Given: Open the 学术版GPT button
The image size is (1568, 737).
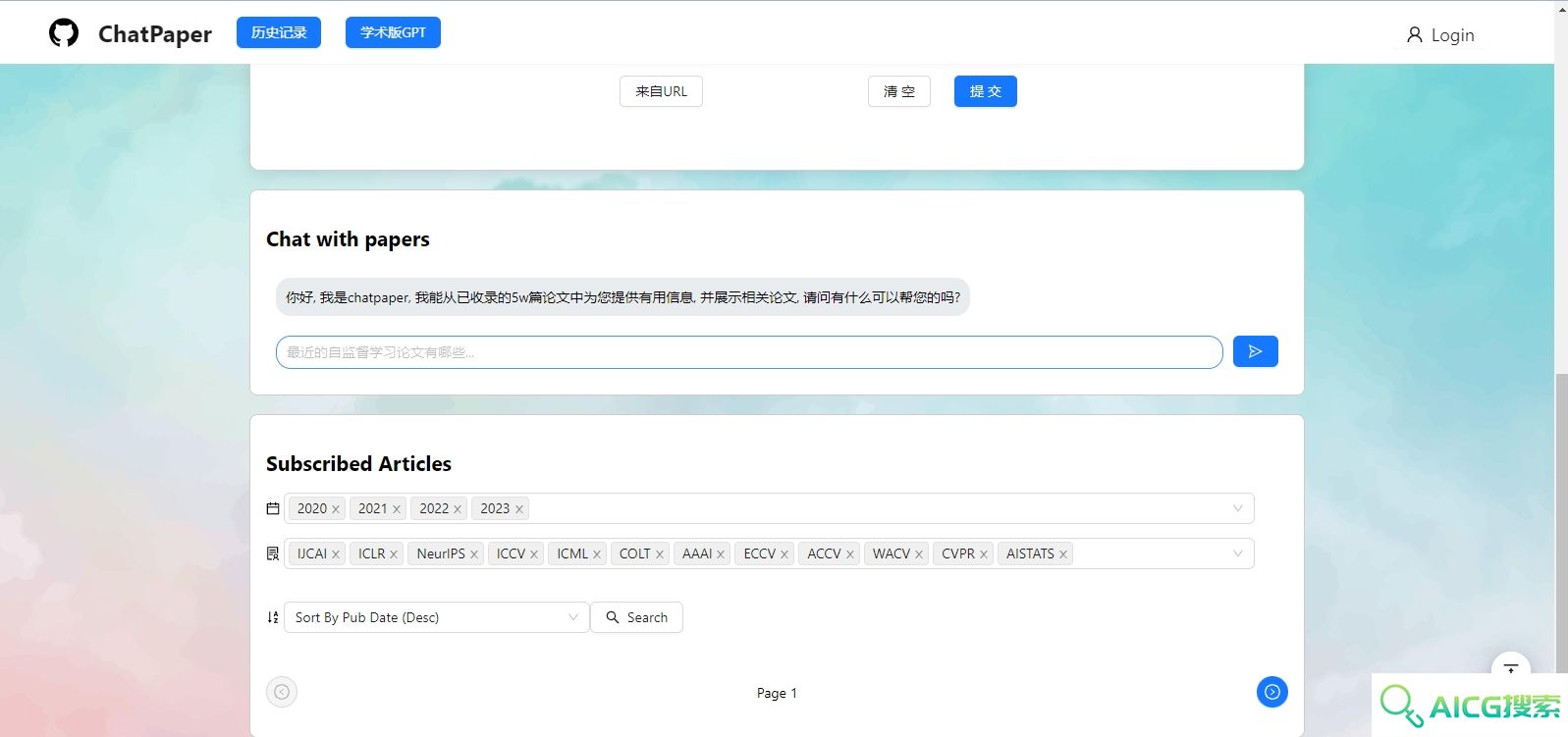Looking at the screenshot, I should (x=393, y=32).
